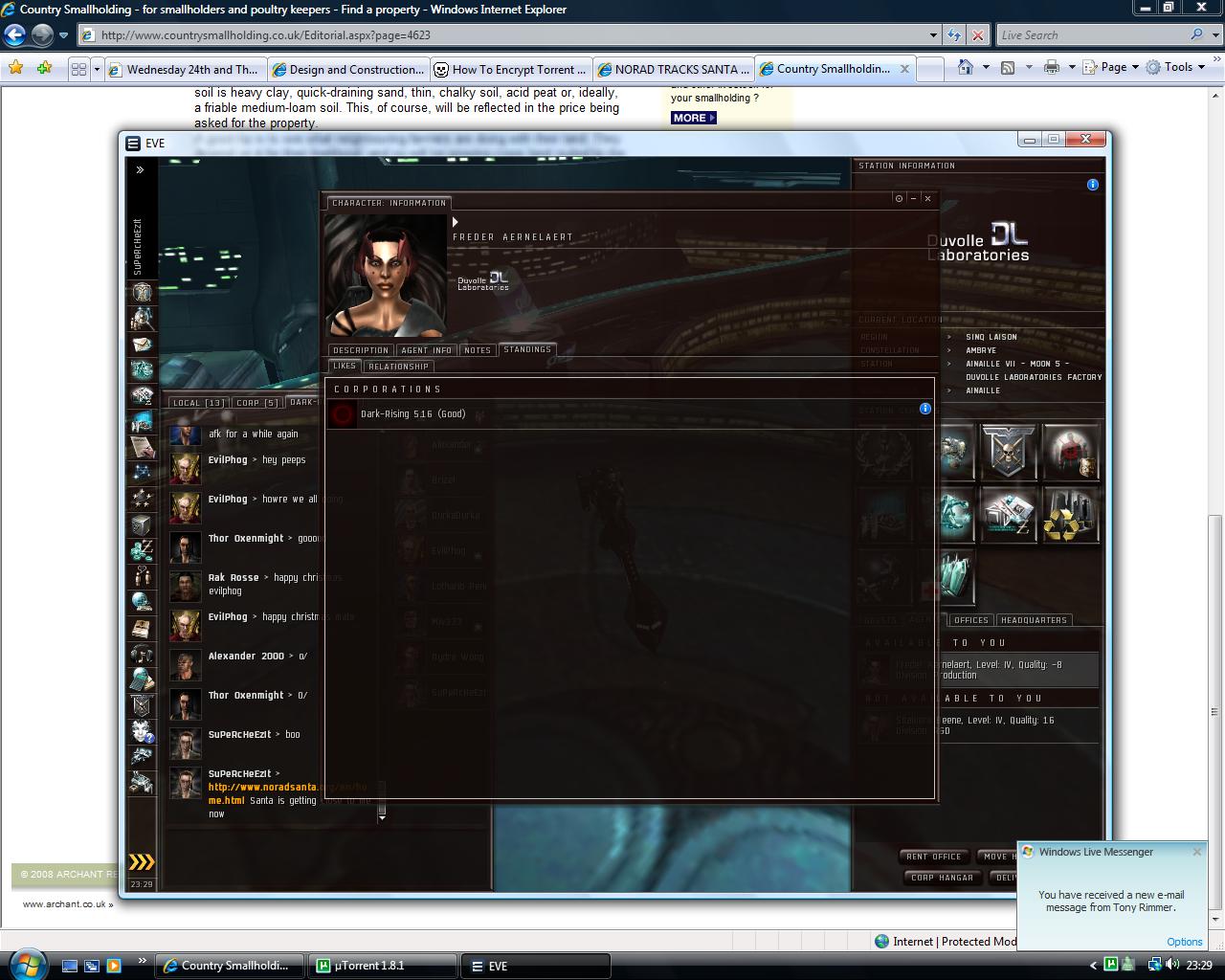Switch to the Notes tab

click(478, 350)
